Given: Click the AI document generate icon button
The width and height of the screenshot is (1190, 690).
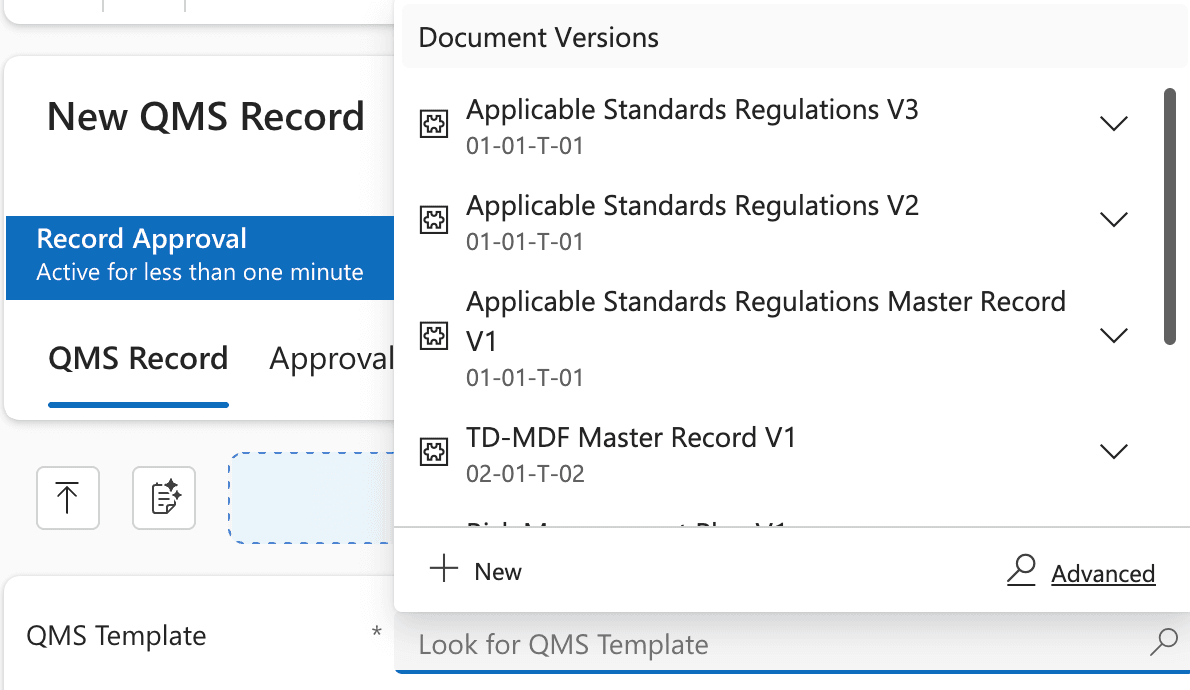Looking at the screenshot, I should coord(164,498).
